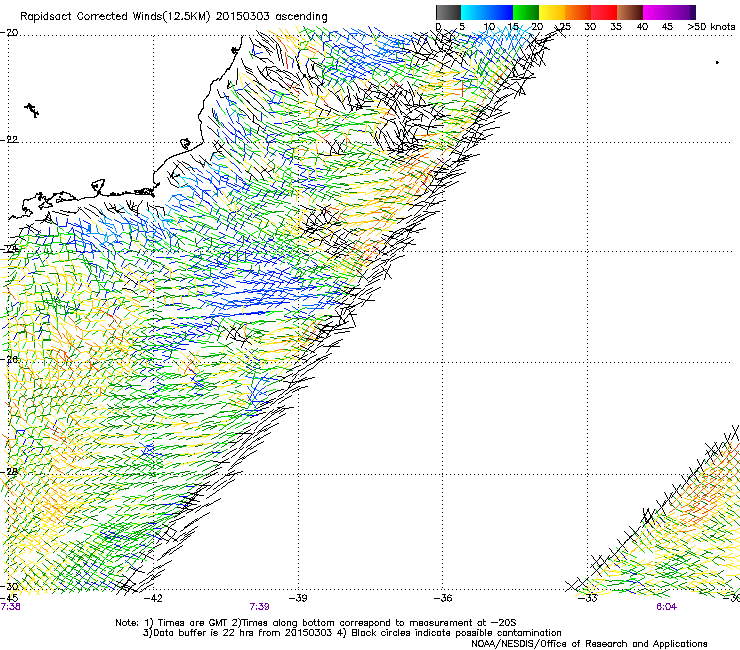Click the longitude label '-42' at the bottom
The height and width of the screenshot is (650, 740).
(x=153, y=598)
